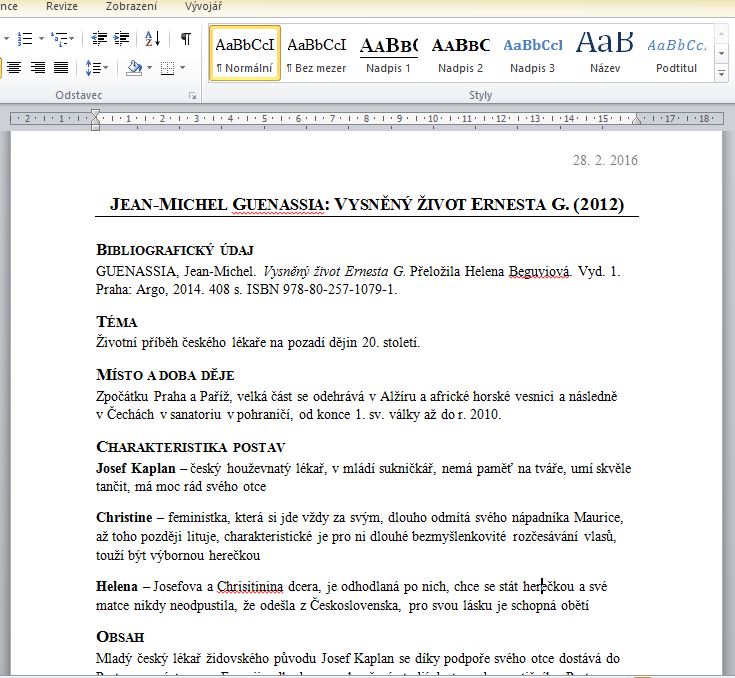Click the date 28. 2. 2016
The image size is (735, 678).
click(x=605, y=160)
